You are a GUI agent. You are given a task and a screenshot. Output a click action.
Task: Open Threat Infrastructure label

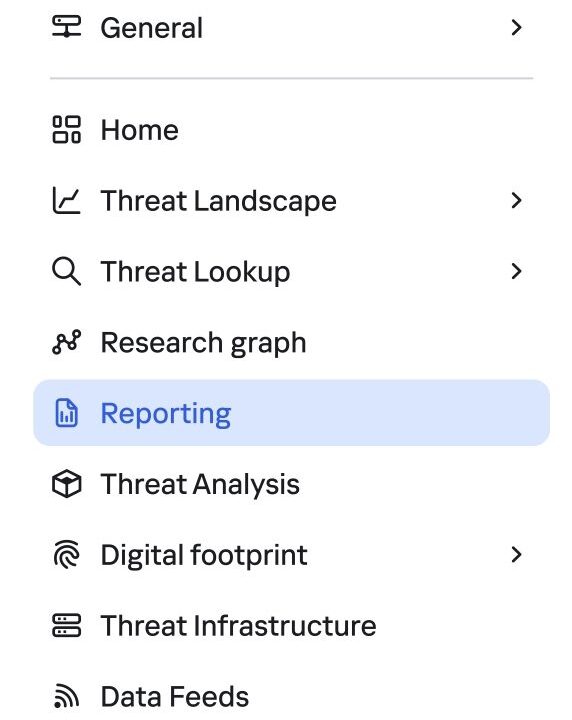pos(238,625)
